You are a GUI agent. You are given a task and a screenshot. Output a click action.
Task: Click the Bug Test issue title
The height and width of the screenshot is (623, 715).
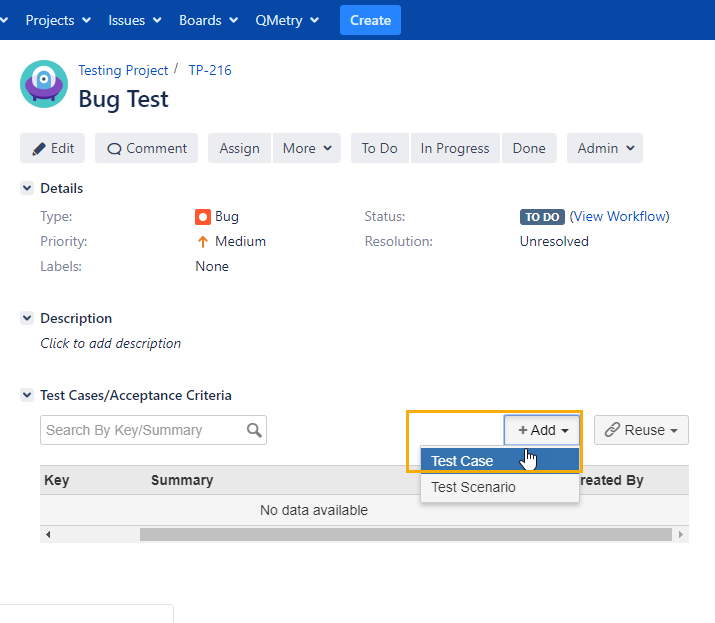click(124, 99)
